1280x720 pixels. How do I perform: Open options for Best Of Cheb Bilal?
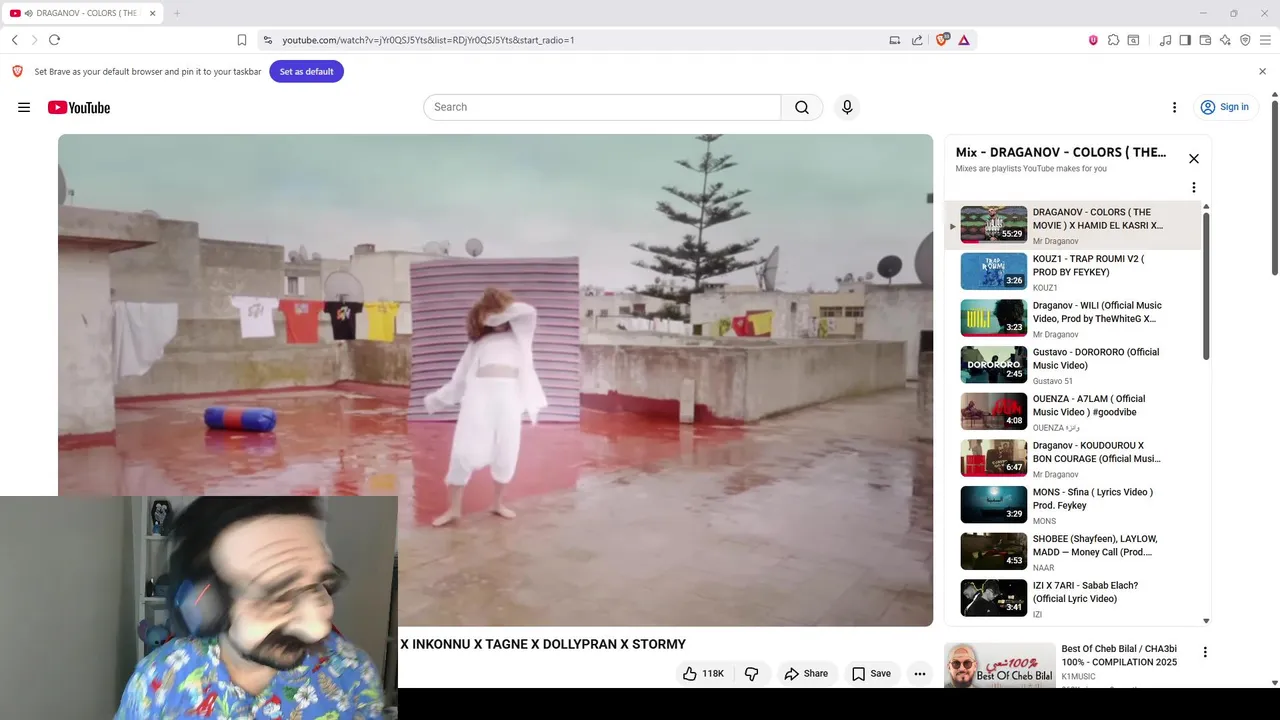tap(1205, 652)
